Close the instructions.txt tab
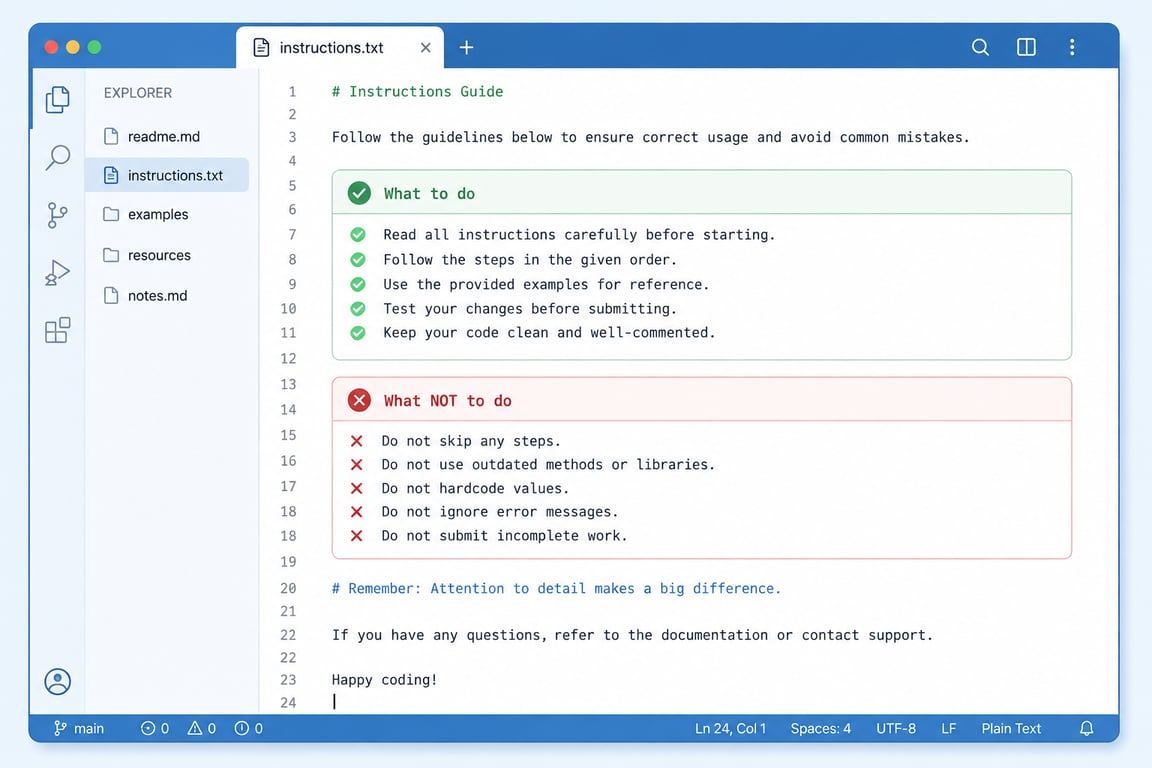The height and width of the screenshot is (768, 1152). (425, 48)
